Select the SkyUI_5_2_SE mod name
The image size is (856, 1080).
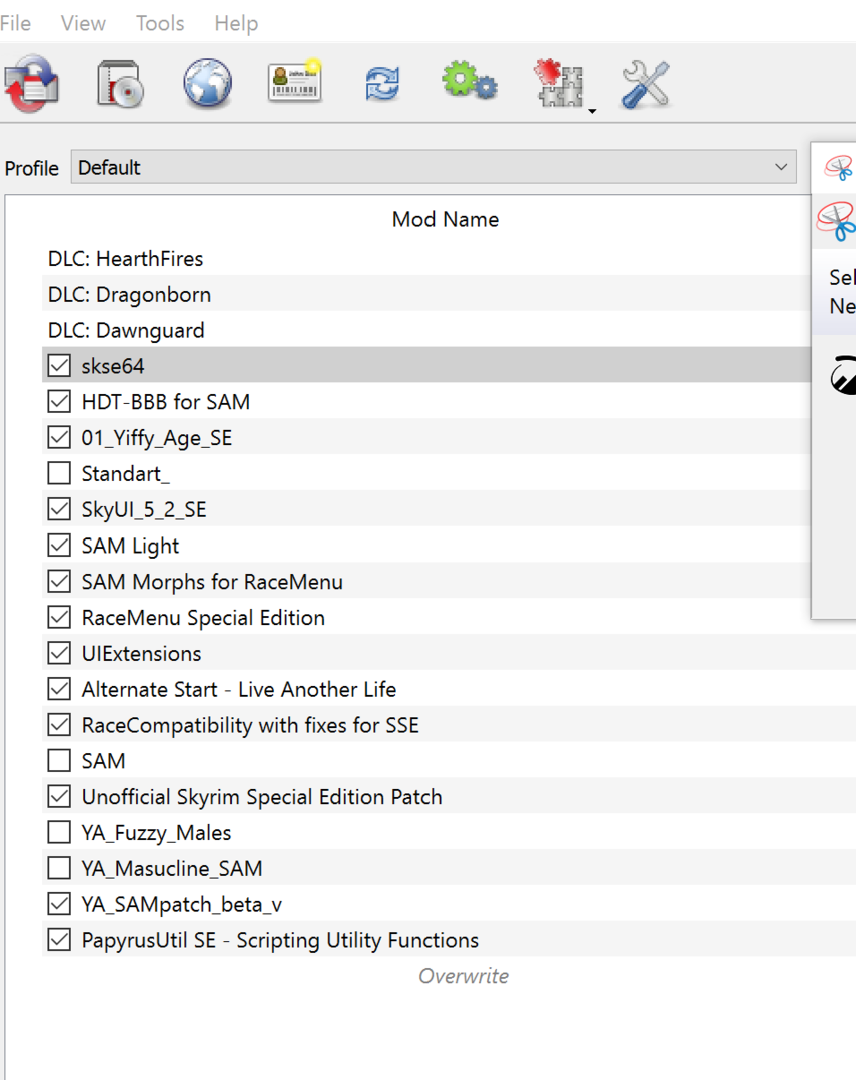(144, 510)
